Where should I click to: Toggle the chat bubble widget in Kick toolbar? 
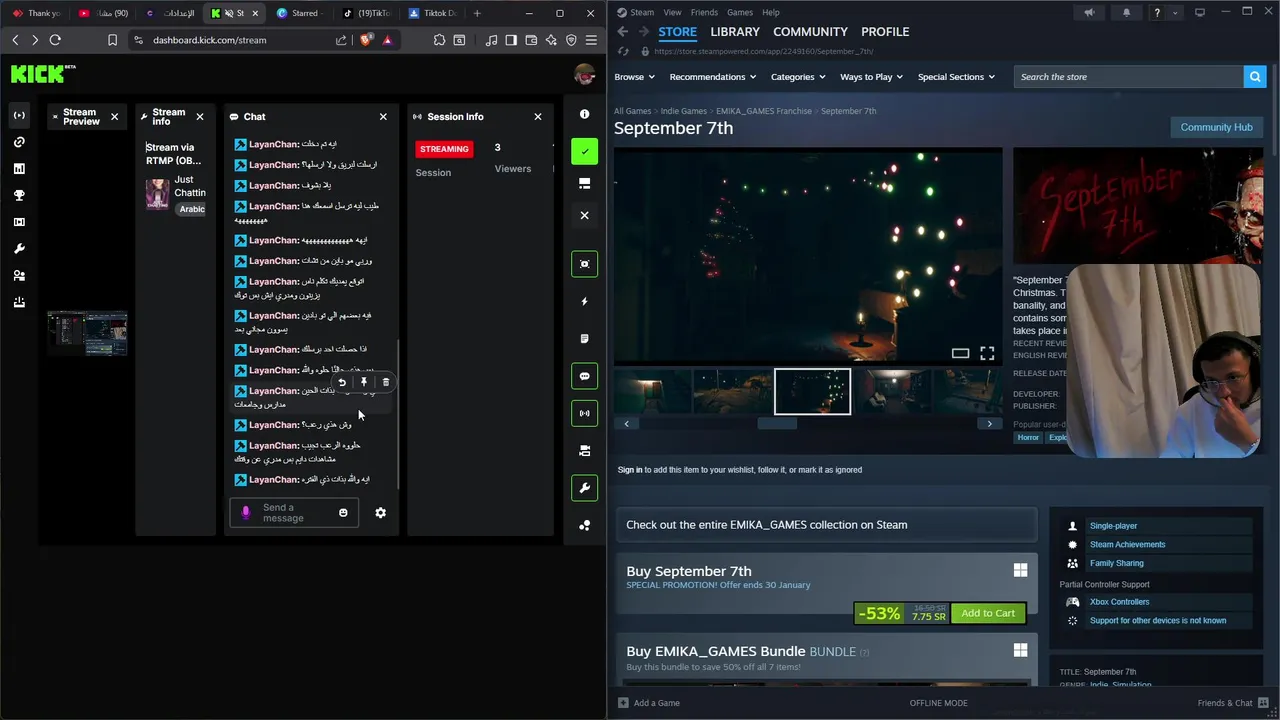point(585,376)
